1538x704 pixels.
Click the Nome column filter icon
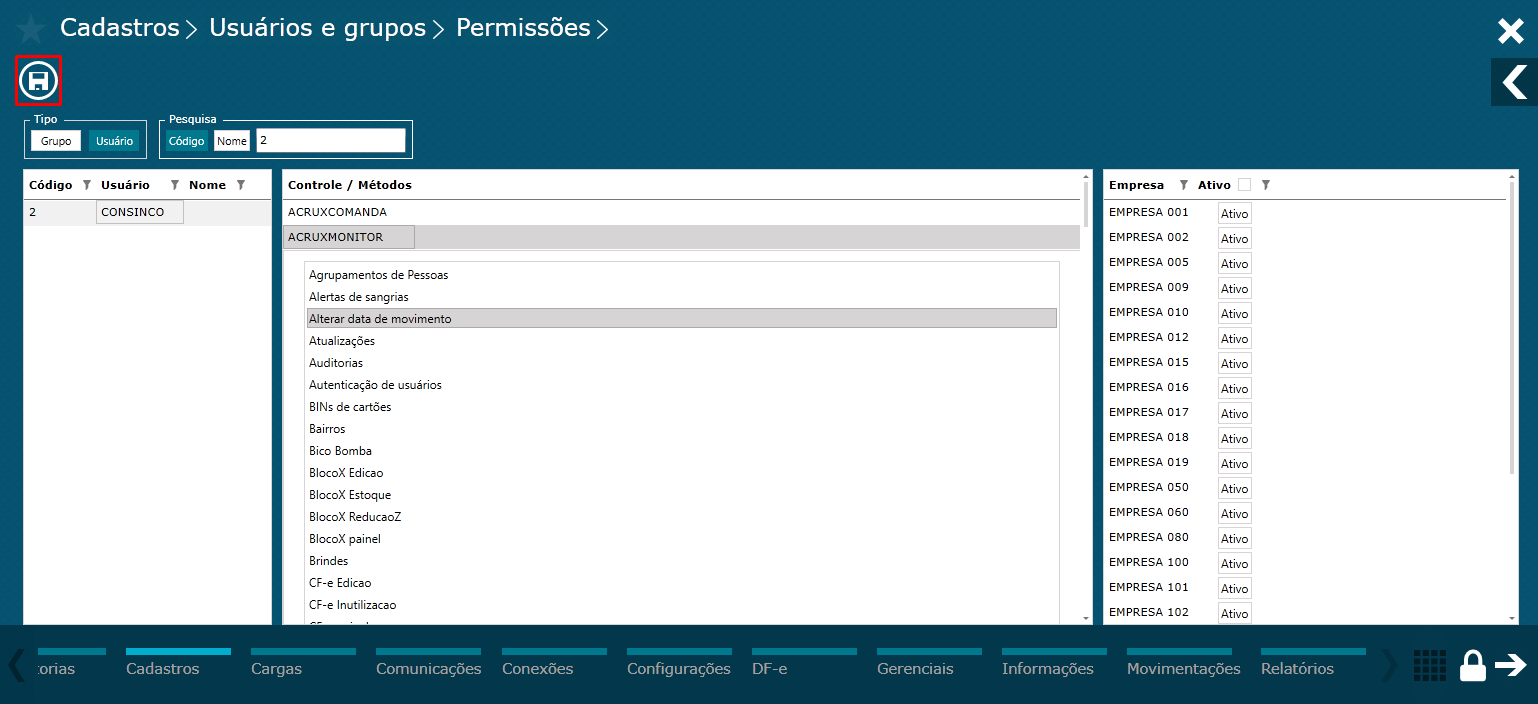click(x=241, y=185)
